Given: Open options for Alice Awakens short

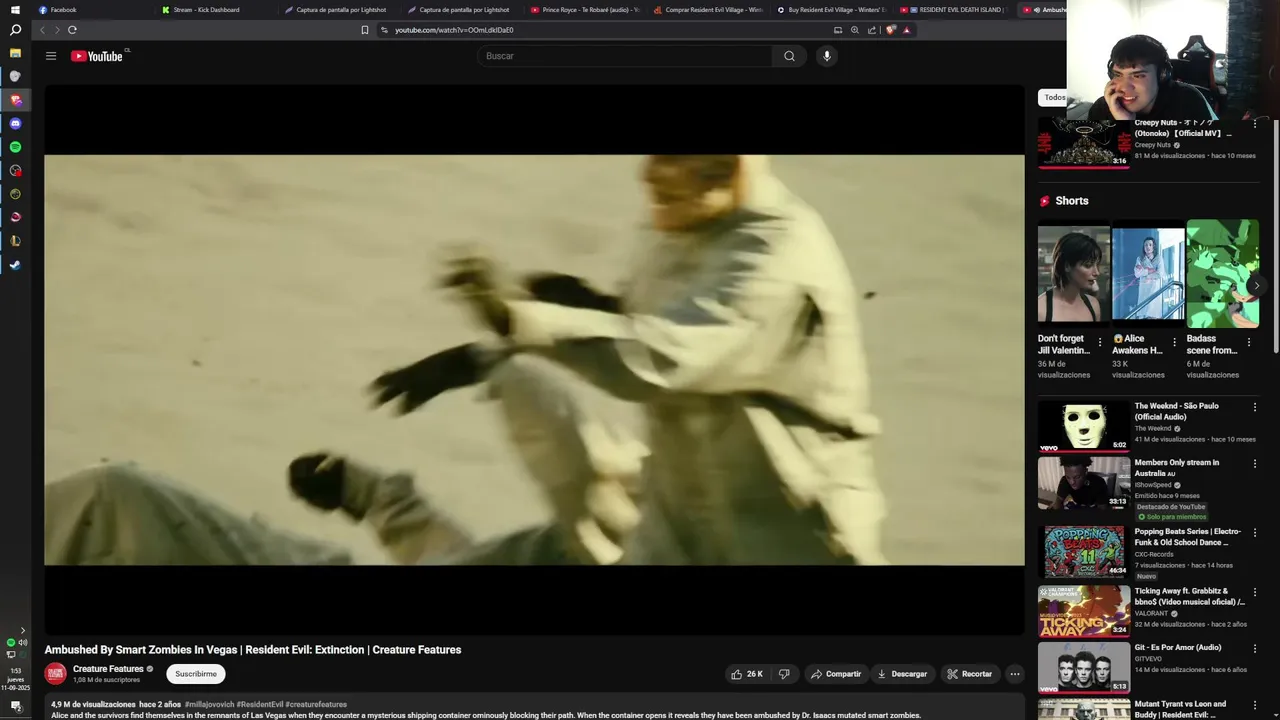Looking at the screenshot, I should (1174, 342).
